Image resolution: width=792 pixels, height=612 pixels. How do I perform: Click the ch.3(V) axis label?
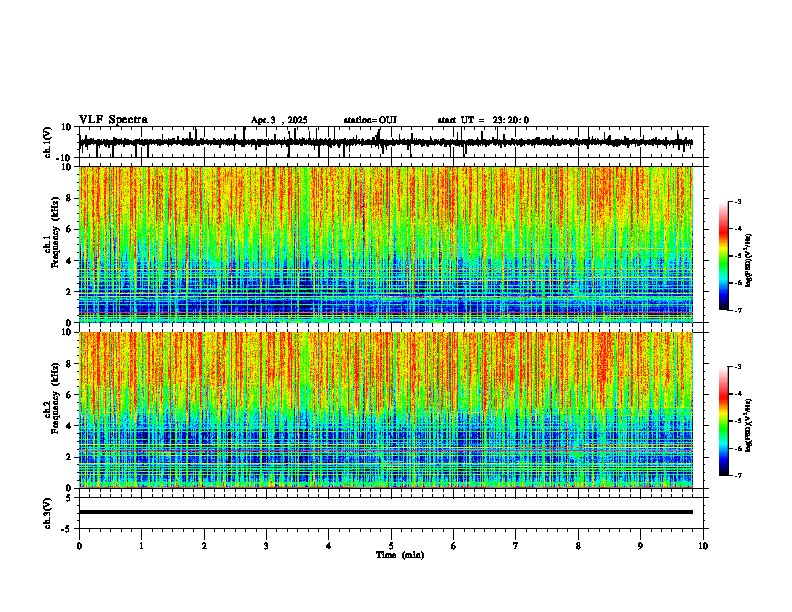48,513
